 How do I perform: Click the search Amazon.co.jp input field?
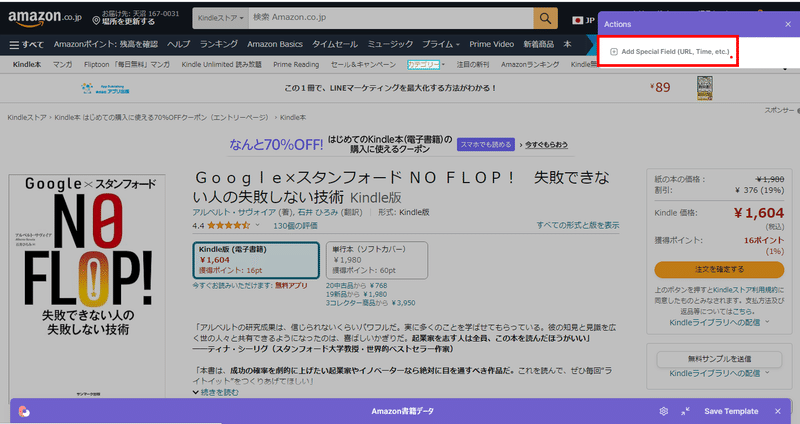click(x=391, y=18)
